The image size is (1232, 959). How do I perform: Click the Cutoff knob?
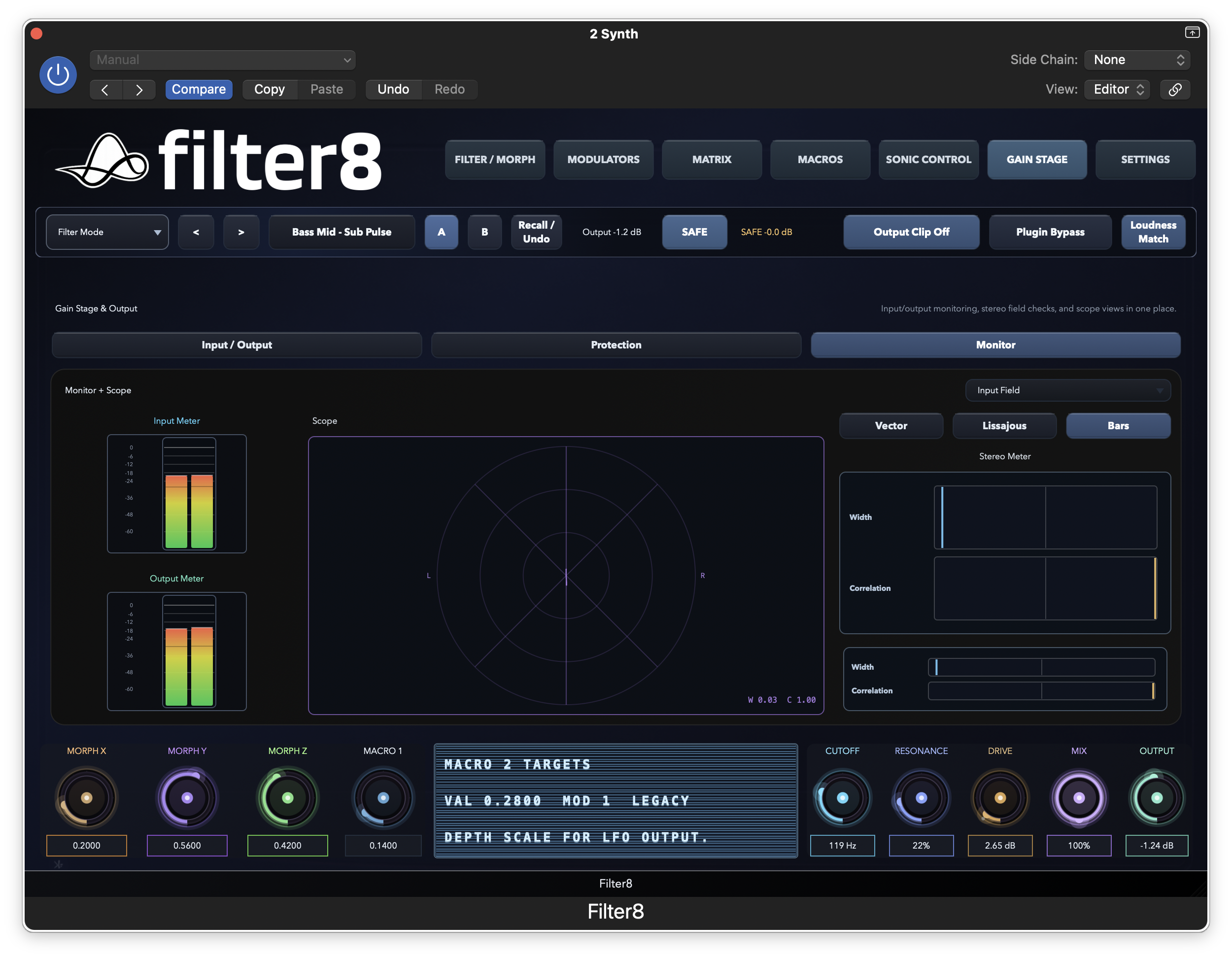(x=842, y=798)
